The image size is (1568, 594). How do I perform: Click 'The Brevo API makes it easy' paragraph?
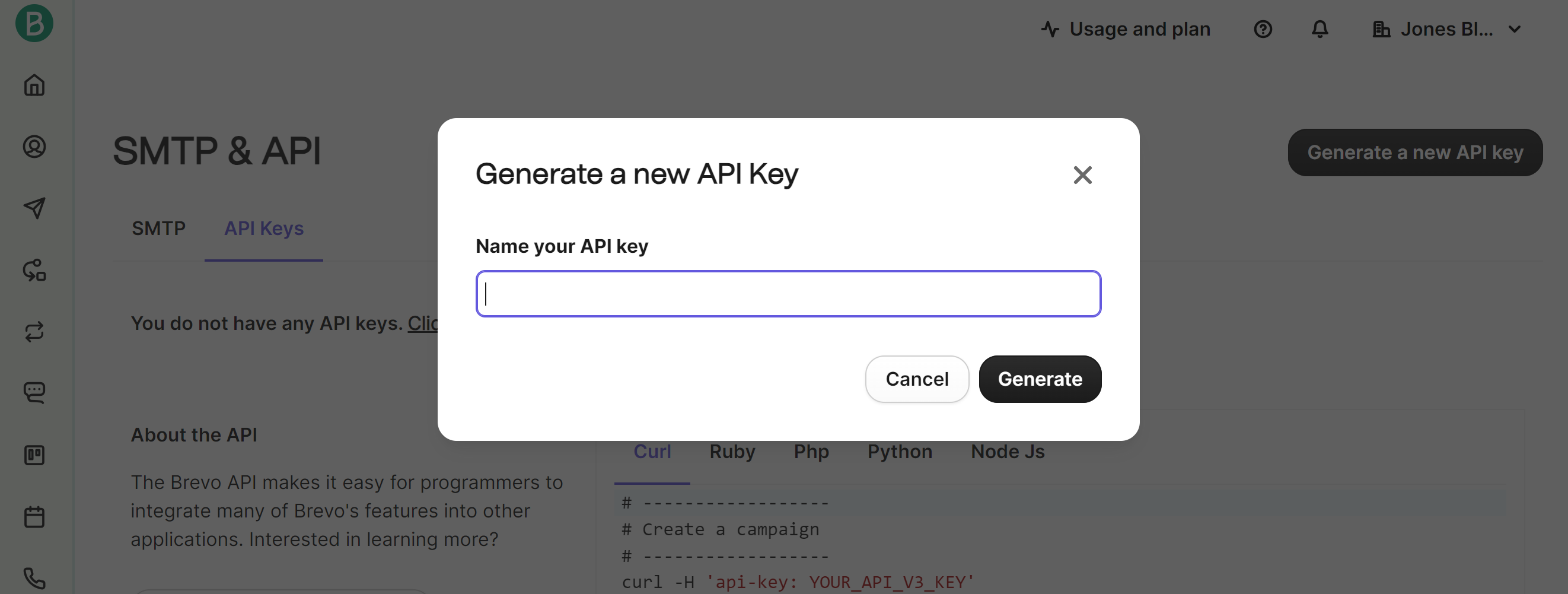[346, 510]
